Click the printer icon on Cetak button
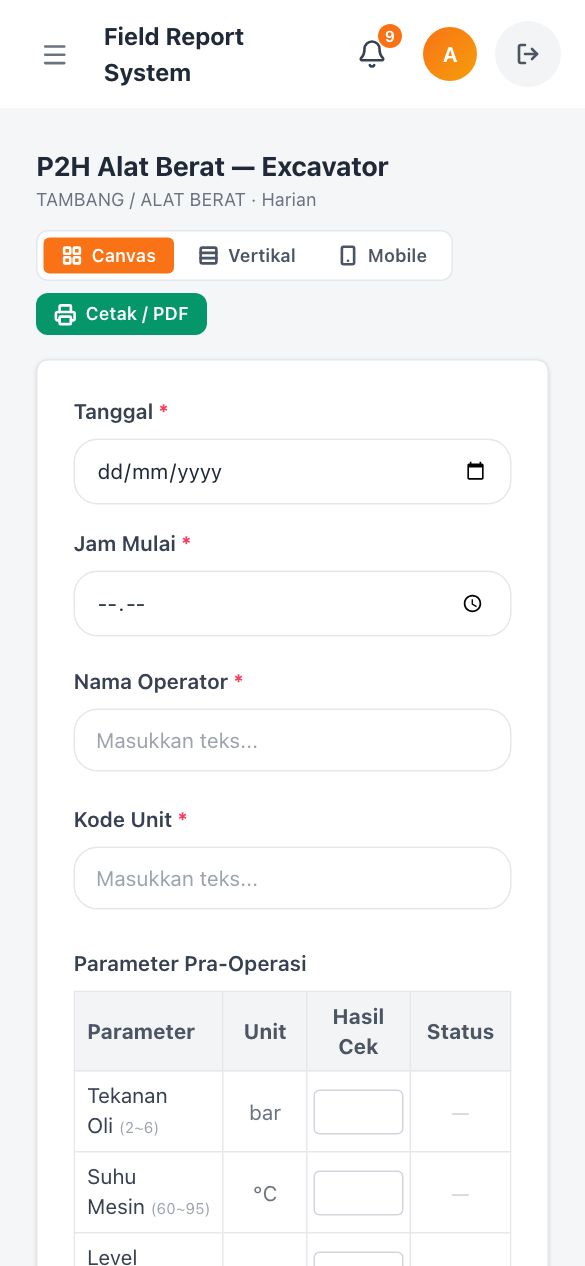 65,314
